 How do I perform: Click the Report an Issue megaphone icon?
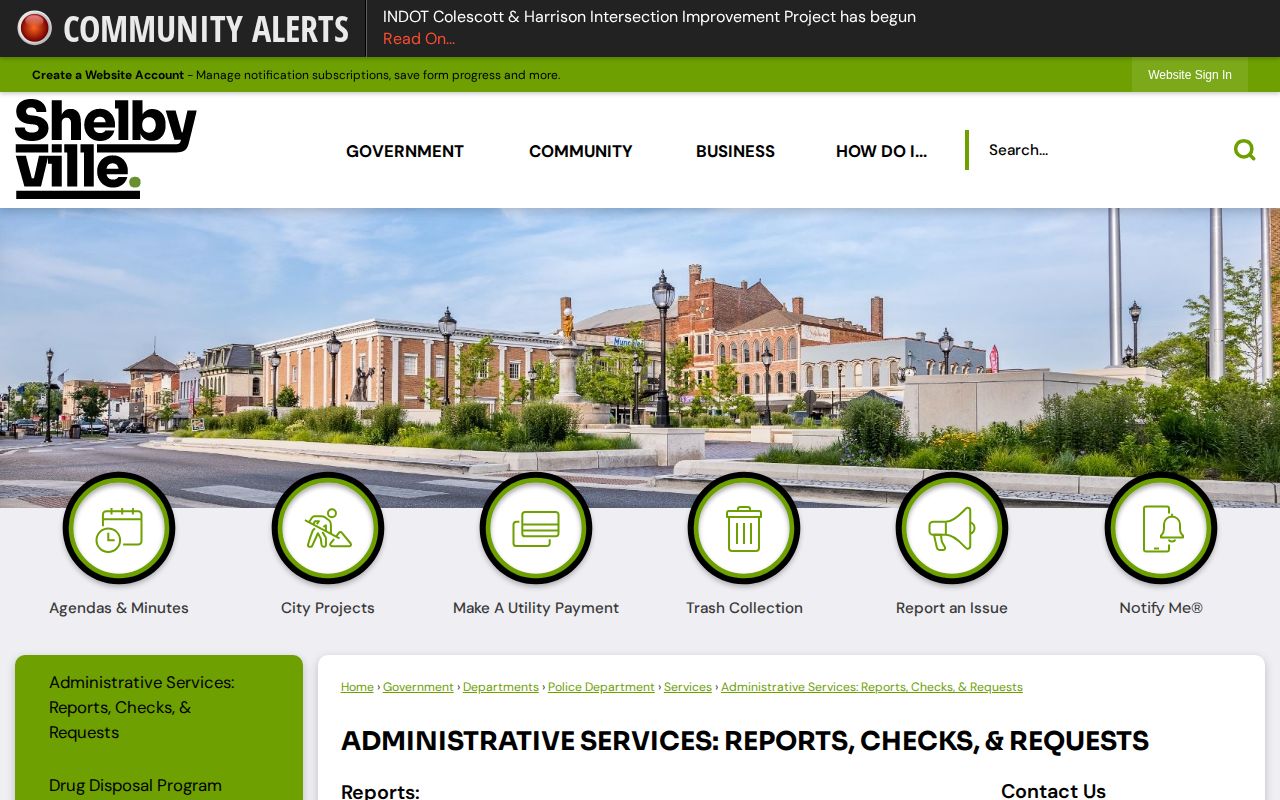(952, 528)
